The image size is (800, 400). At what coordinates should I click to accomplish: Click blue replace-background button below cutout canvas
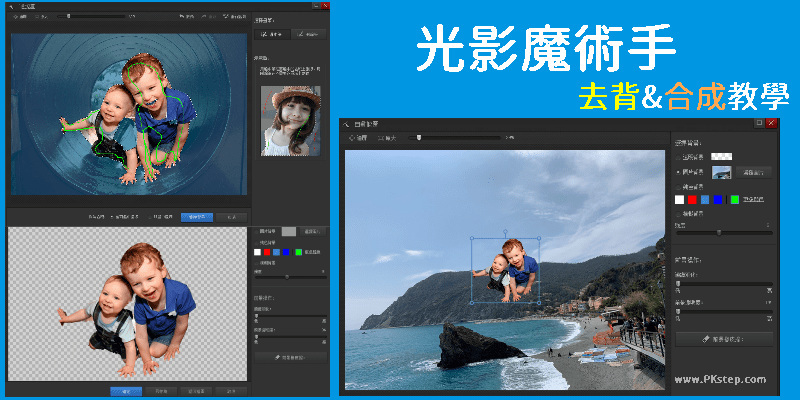point(197,217)
